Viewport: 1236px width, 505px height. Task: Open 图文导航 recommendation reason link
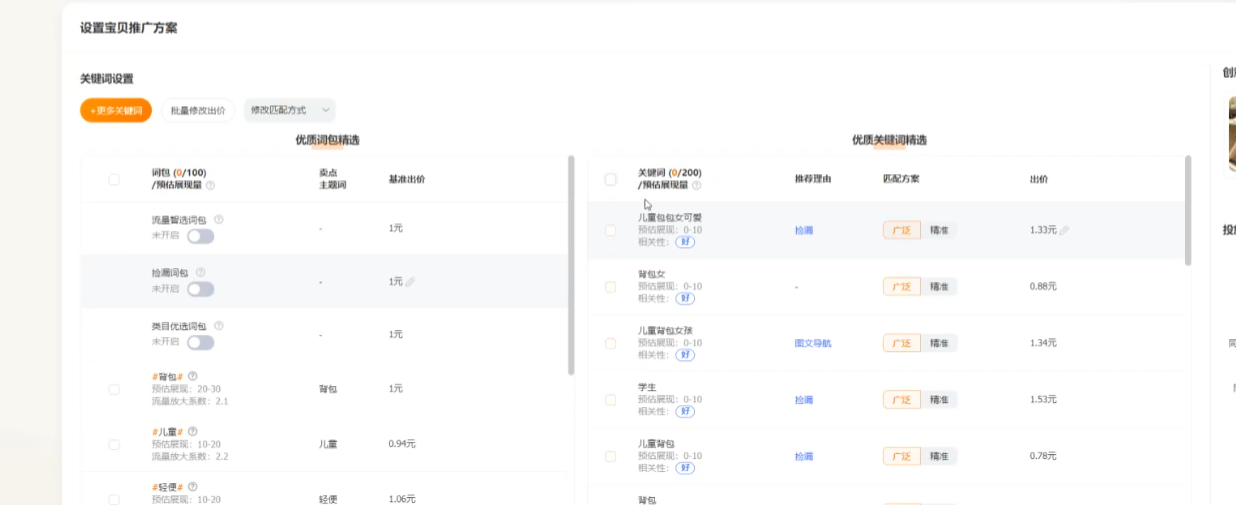tap(812, 343)
